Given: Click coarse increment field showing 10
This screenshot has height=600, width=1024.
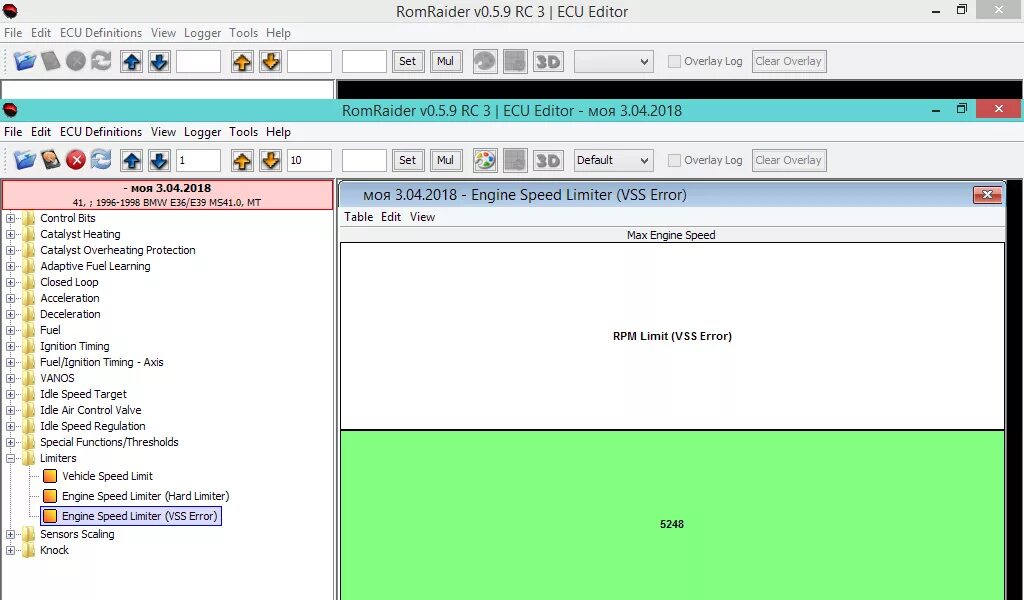Looking at the screenshot, I should [x=309, y=161].
